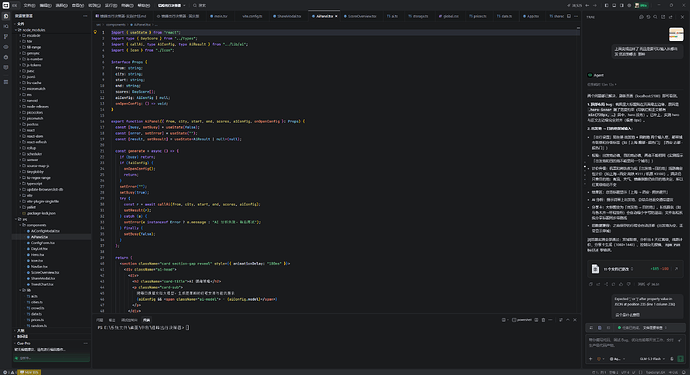Viewport: 690px width, 375px height.
Task: Open the GLM model selector dropdown in the chat input
Action: (652, 359)
